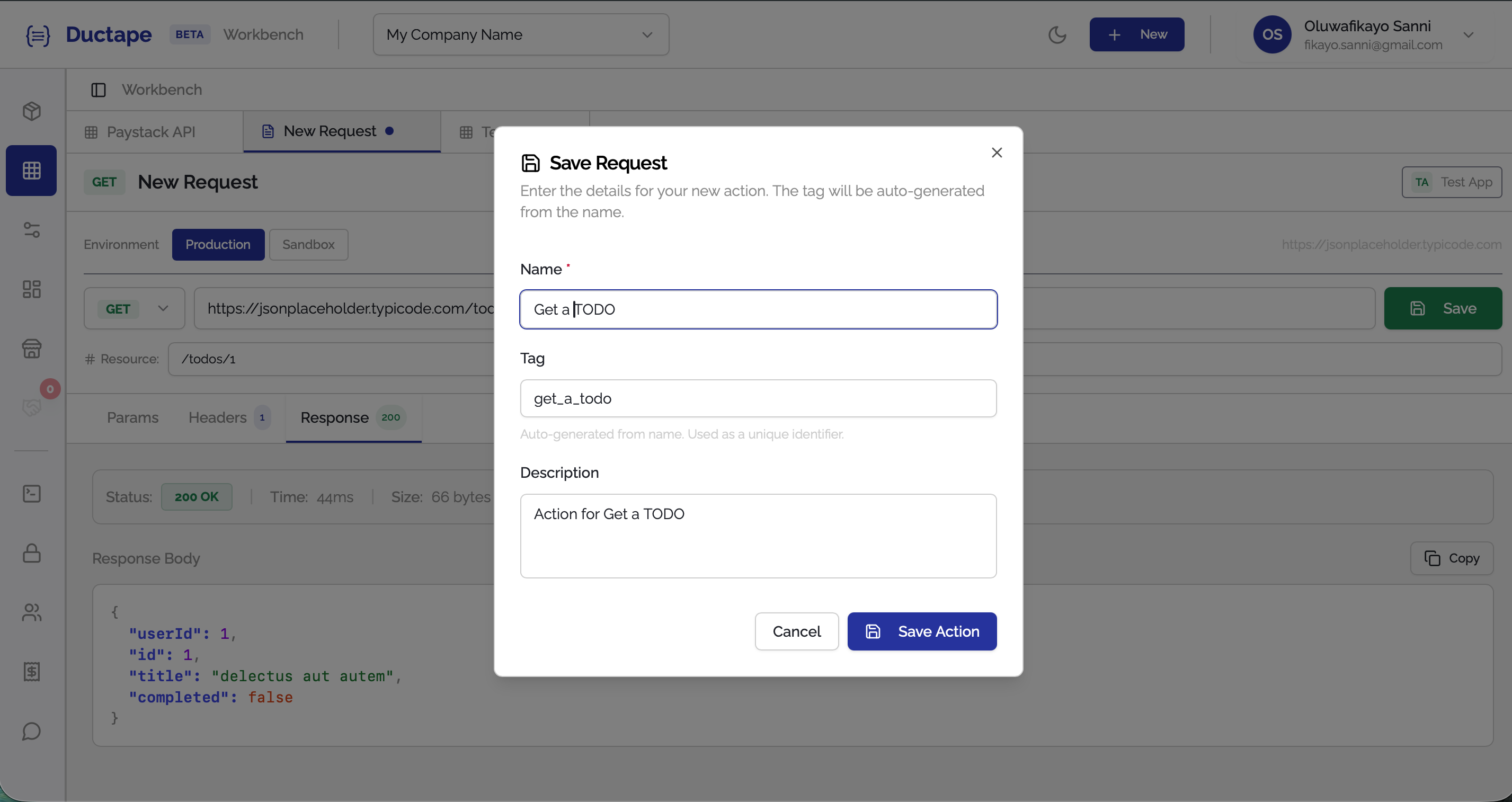The width and height of the screenshot is (1512, 802).
Task: Open the handshake partners icon with badge
Action: pos(31,407)
